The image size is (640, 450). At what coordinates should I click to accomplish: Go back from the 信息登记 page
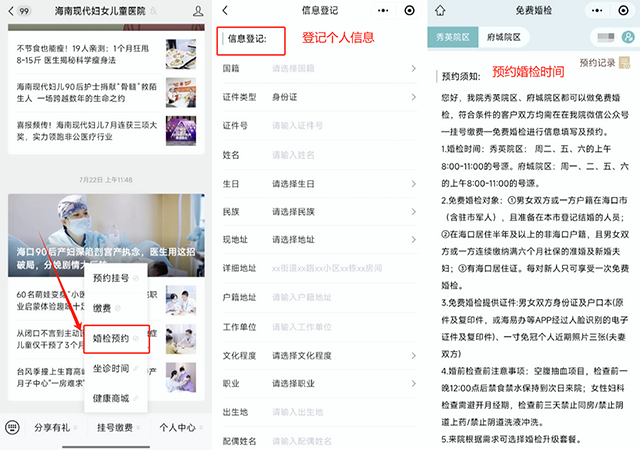[x=225, y=11]
